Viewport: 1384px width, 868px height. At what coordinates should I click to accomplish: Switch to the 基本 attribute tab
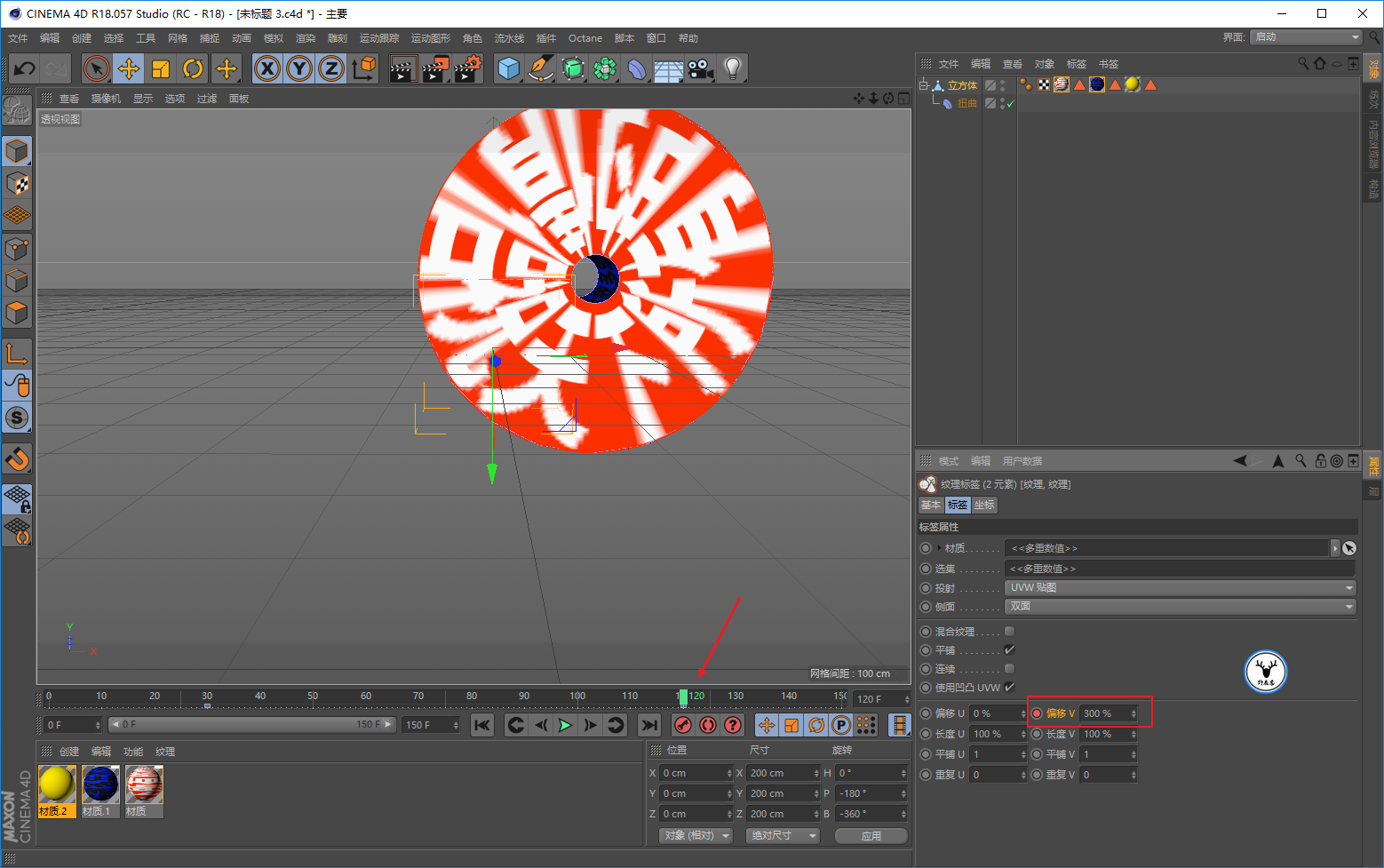tap(931, 505)
